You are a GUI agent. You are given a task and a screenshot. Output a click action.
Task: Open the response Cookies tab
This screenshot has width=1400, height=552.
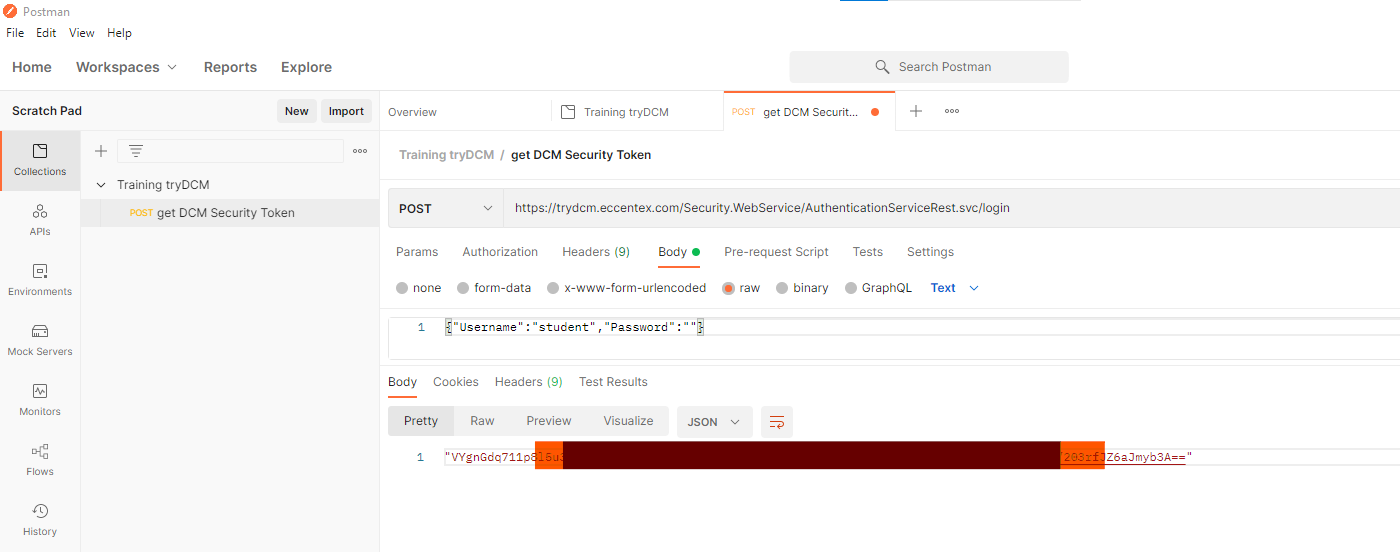click(x=456, y=382)
